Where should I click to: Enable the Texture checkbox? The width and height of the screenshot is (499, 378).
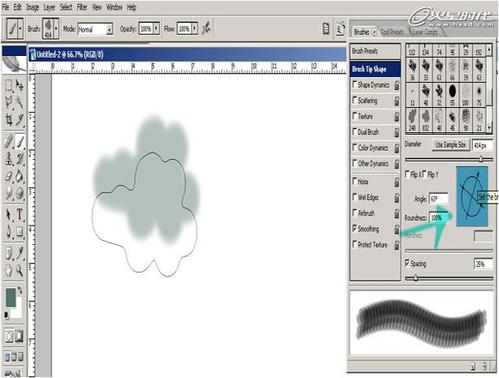[355, 115]
